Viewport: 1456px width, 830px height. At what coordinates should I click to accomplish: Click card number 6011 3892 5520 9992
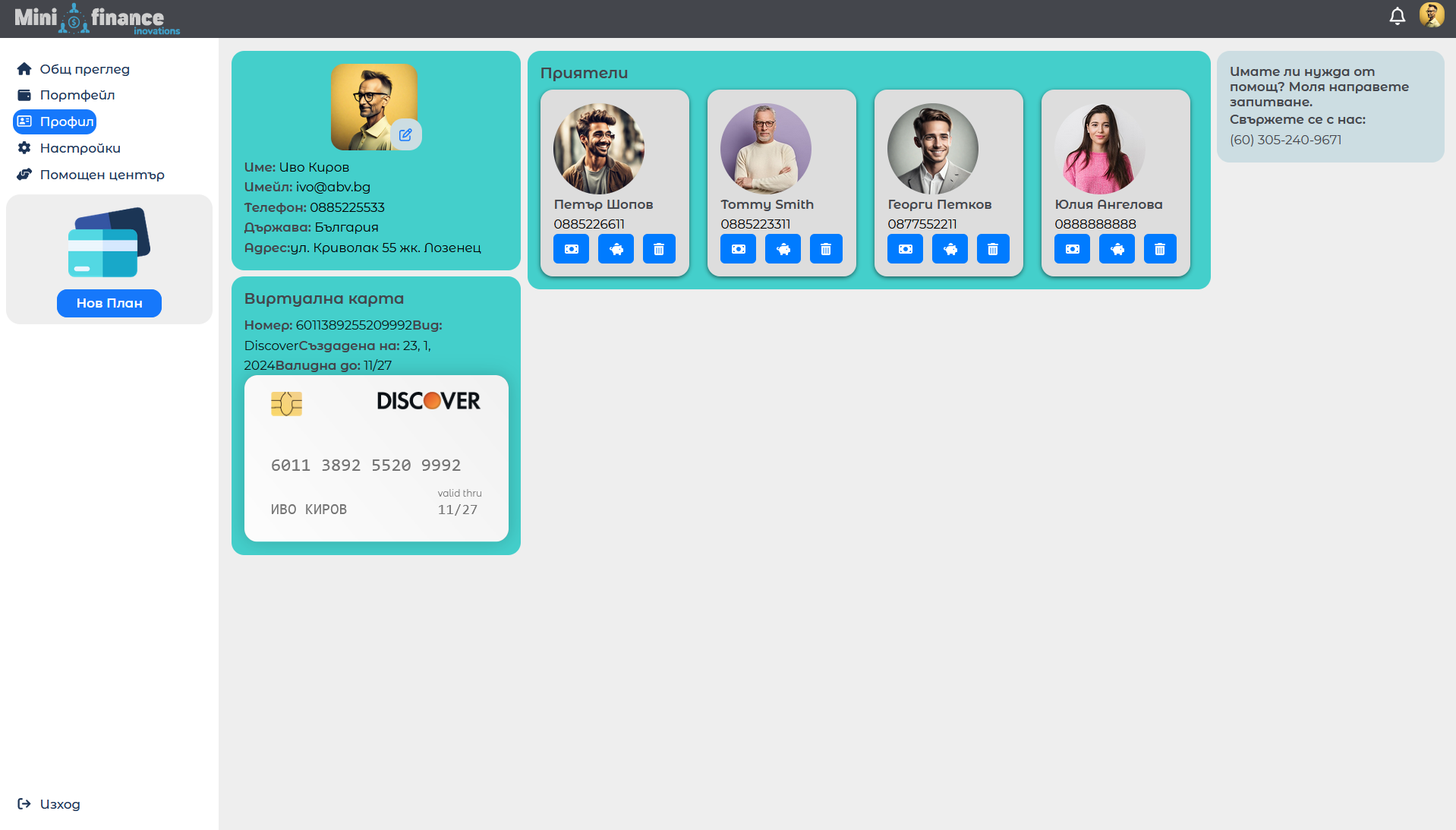click(366, 465)
